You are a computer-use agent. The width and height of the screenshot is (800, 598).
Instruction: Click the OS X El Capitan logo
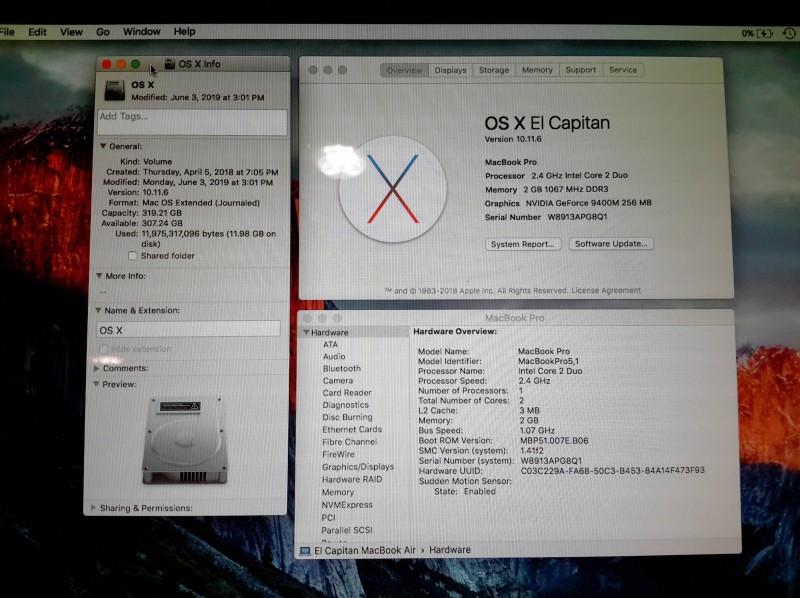pos(392,189)
